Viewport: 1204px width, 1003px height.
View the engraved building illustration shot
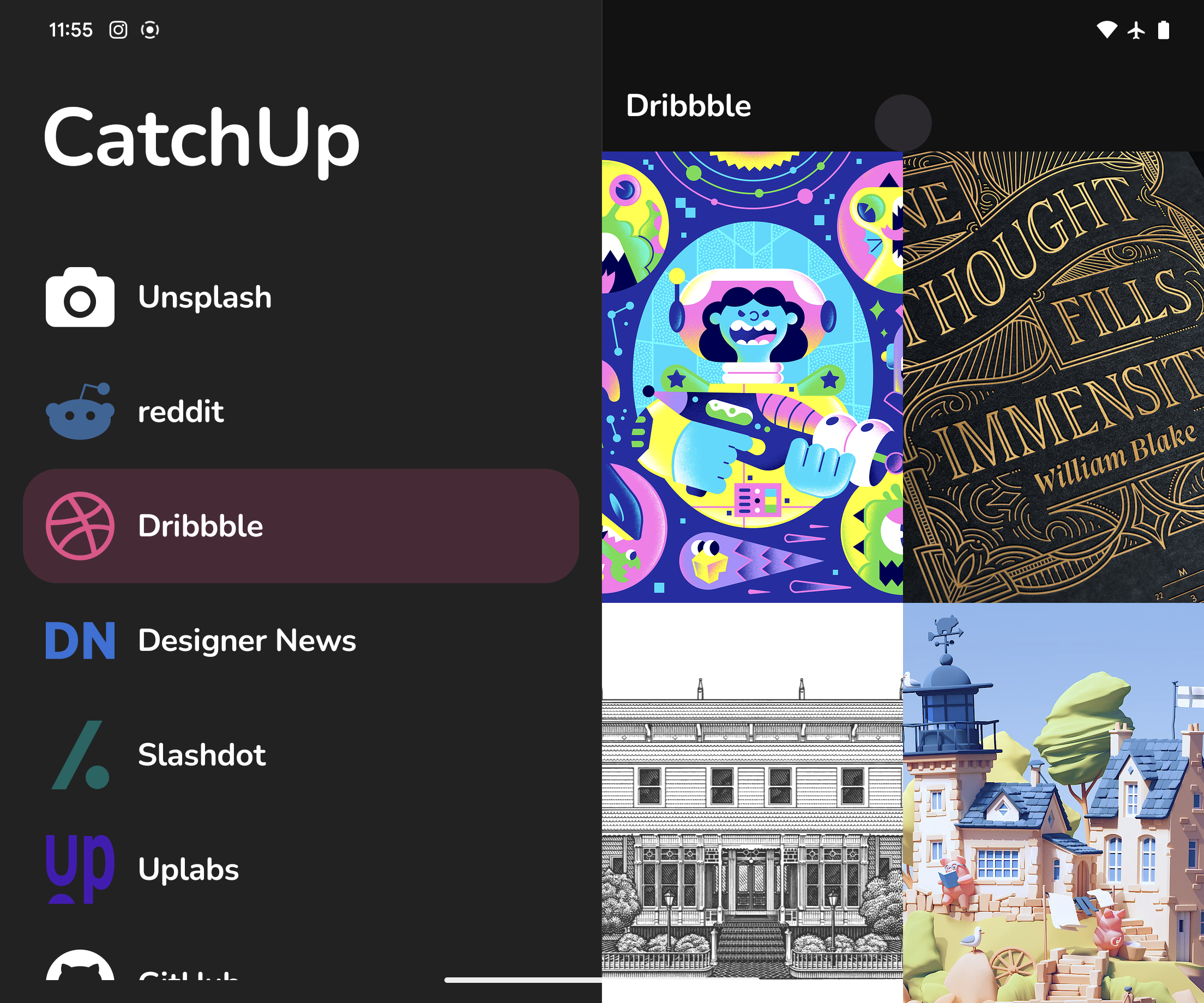[752, 802]
